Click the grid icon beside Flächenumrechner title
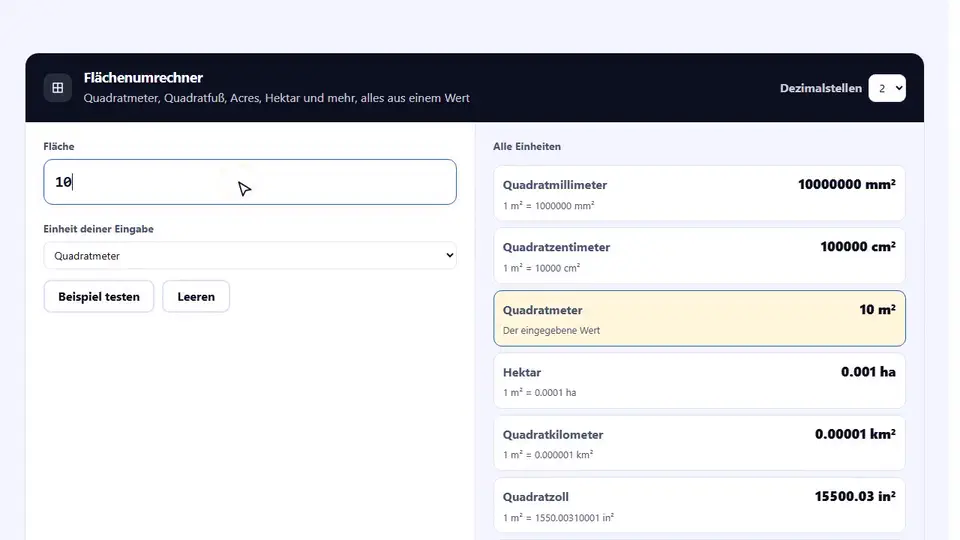 coord(58,88)
